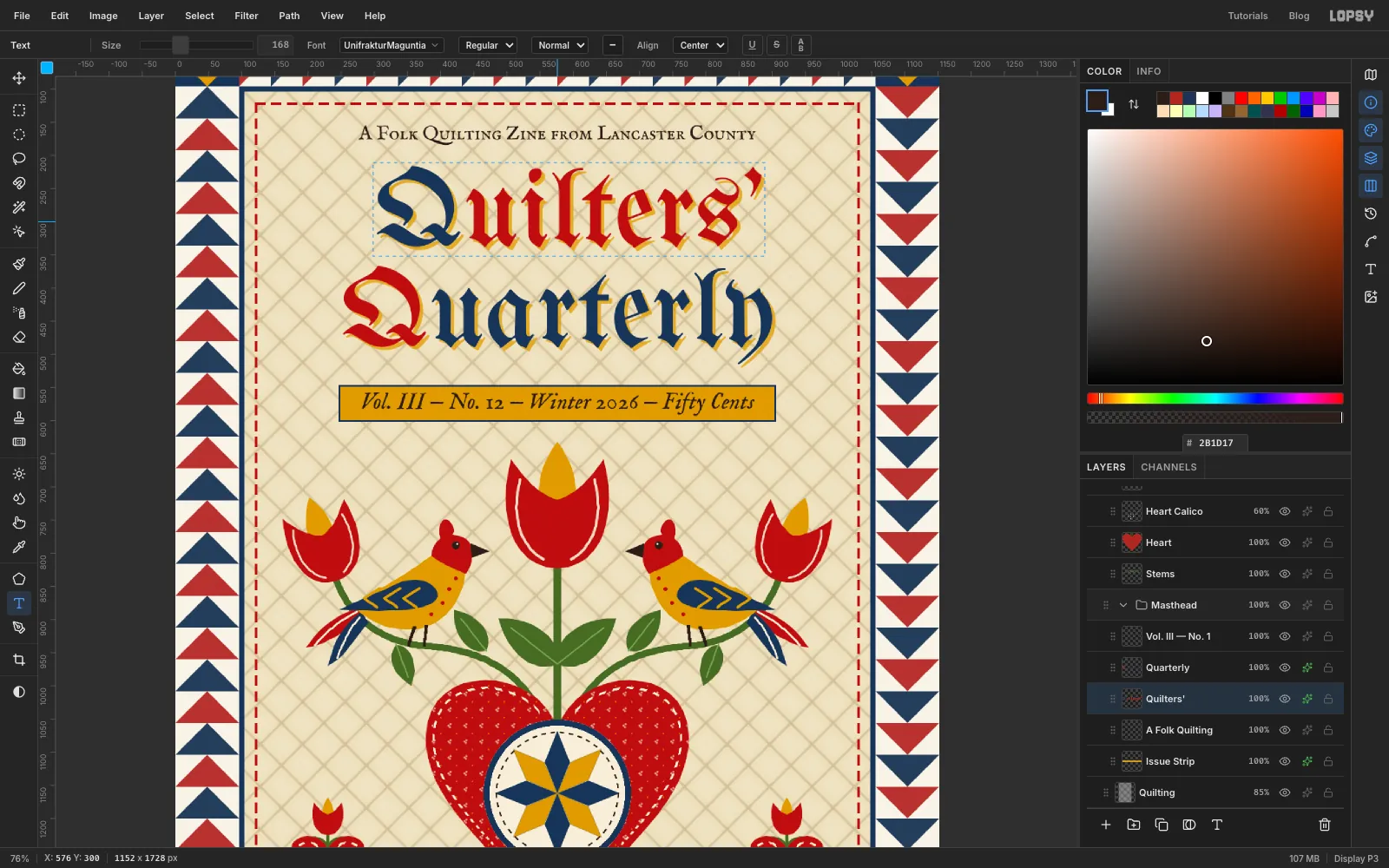Open the font family dropdown
This screenshot has height=868, width=1389.
click(x=392, y=45)
